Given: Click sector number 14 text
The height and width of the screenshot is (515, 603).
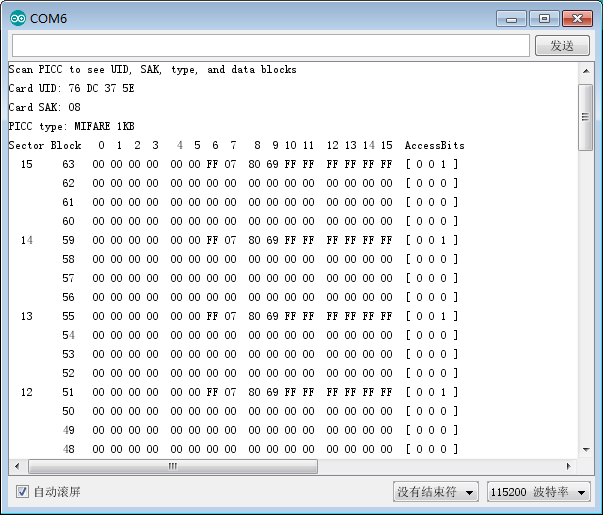Looking at the screenshot, I should pos(27,240).
